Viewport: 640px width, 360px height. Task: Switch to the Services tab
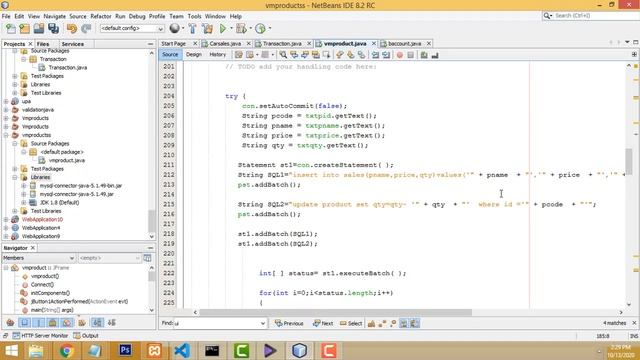[x=73, y=44]
